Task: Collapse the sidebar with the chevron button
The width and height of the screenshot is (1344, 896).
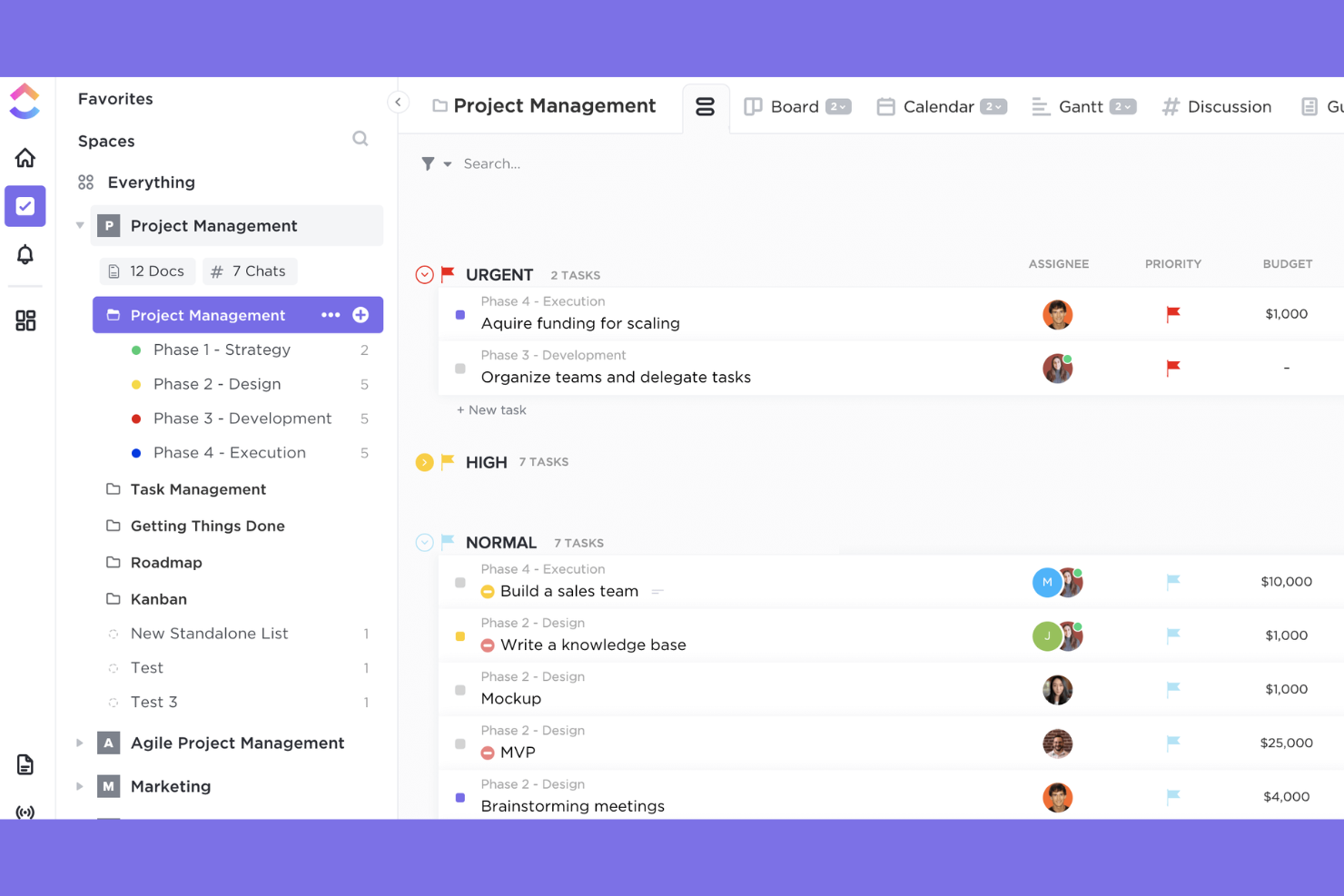Action: tap(398, 102)
